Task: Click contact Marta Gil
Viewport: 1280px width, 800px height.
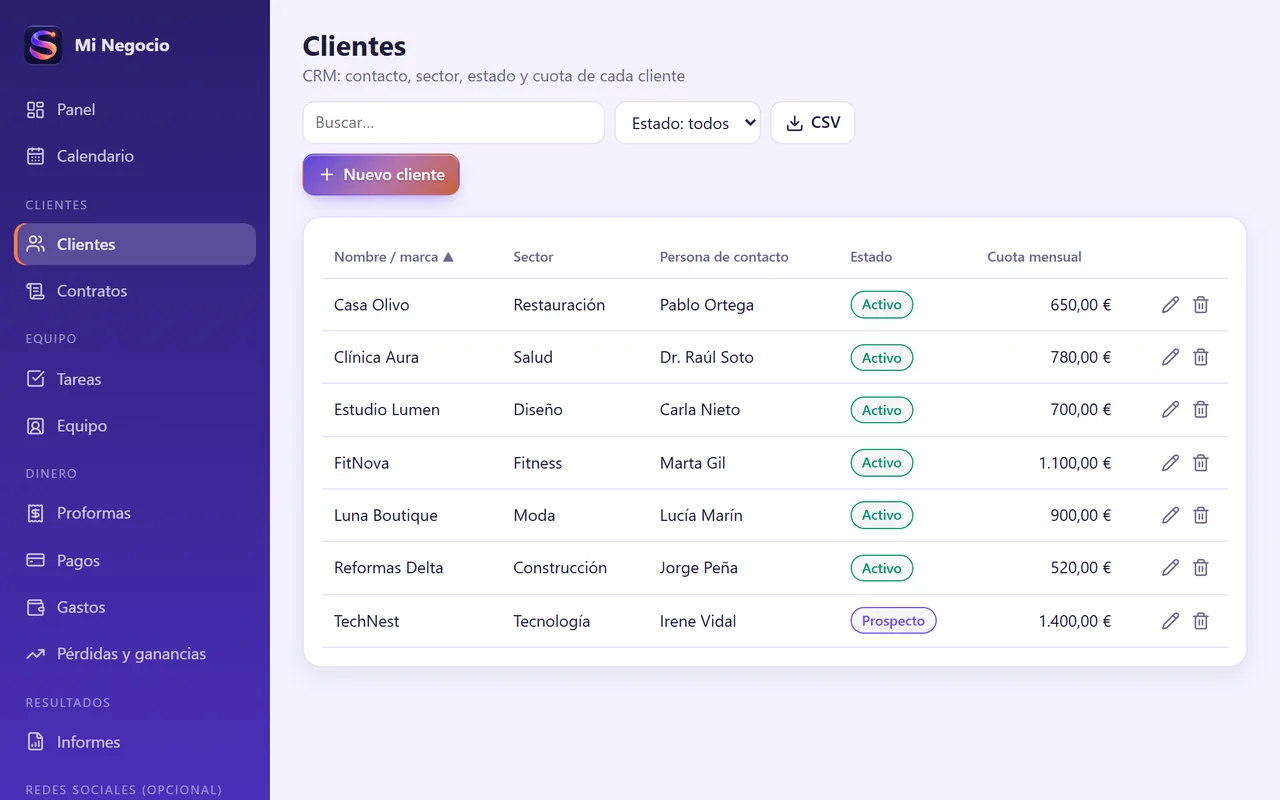Action: point(693,463)
